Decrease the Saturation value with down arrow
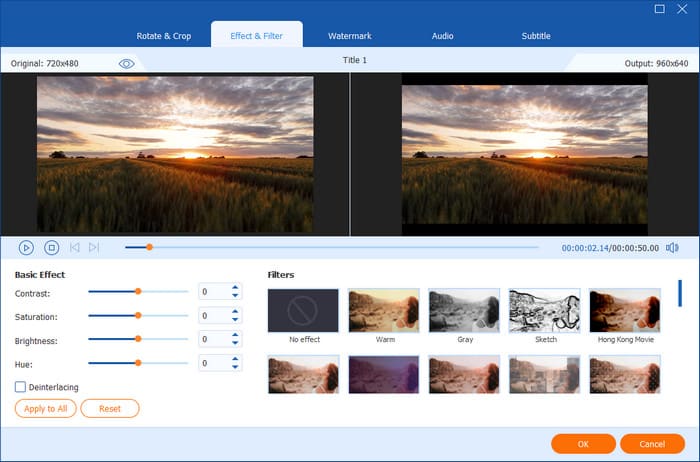Screen dimensions: 700x462 click(235, 320)
